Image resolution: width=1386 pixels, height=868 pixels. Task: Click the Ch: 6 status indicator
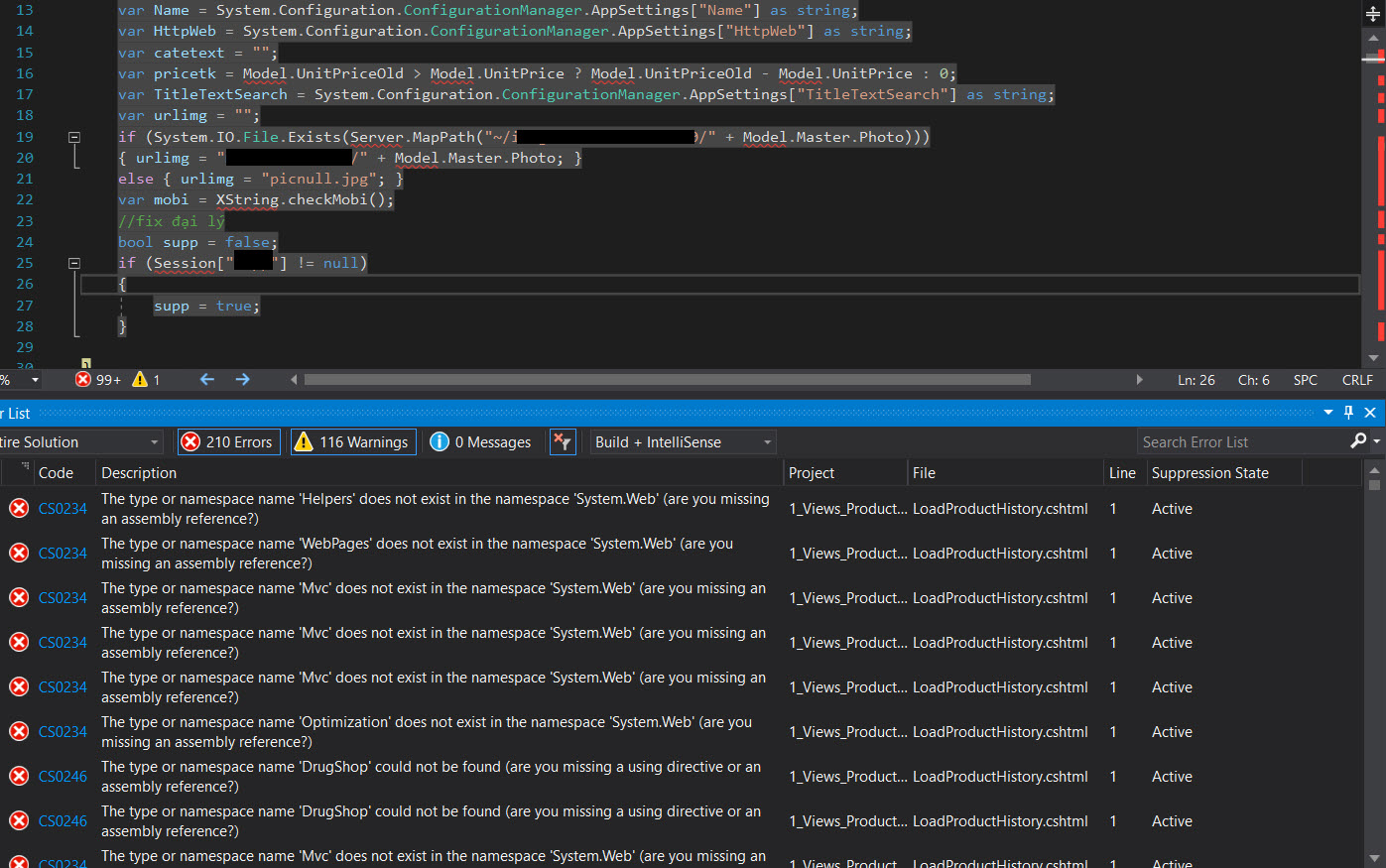1253,380
